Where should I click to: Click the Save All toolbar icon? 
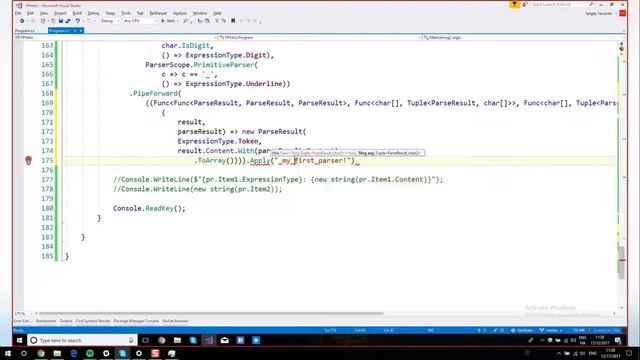68,21
